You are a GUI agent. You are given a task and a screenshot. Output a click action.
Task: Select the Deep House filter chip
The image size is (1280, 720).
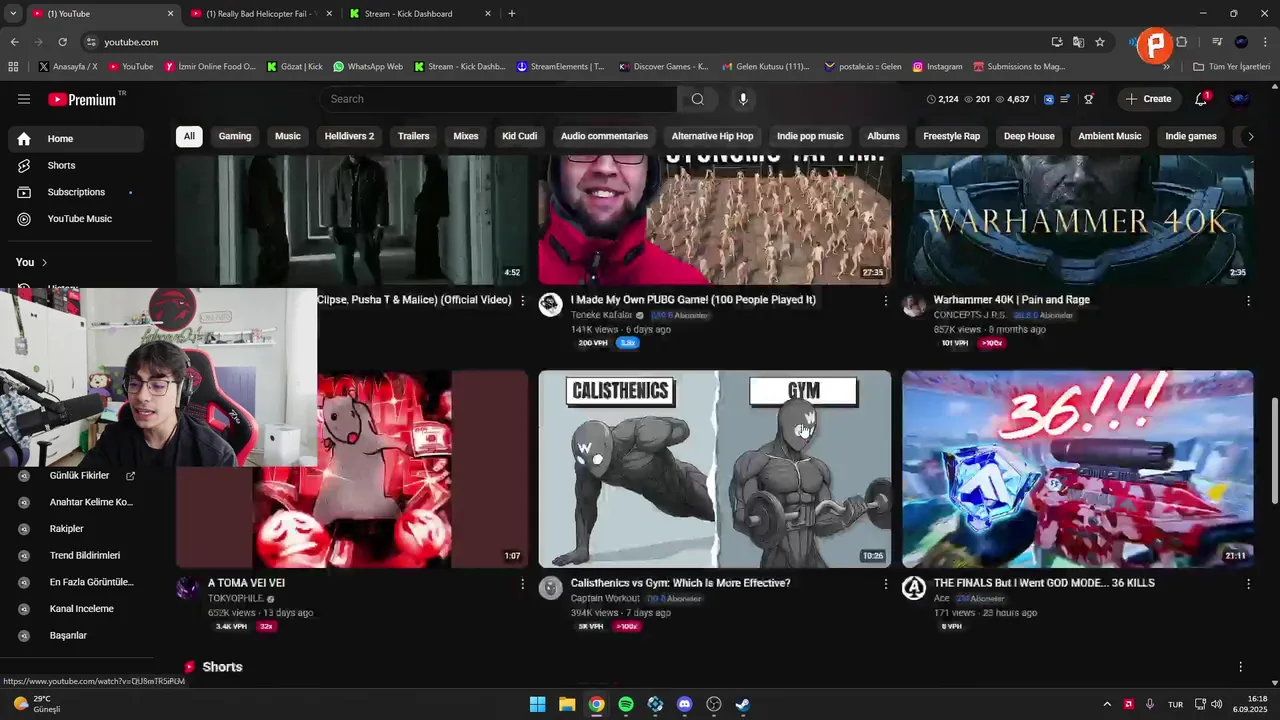(1029, 136)
